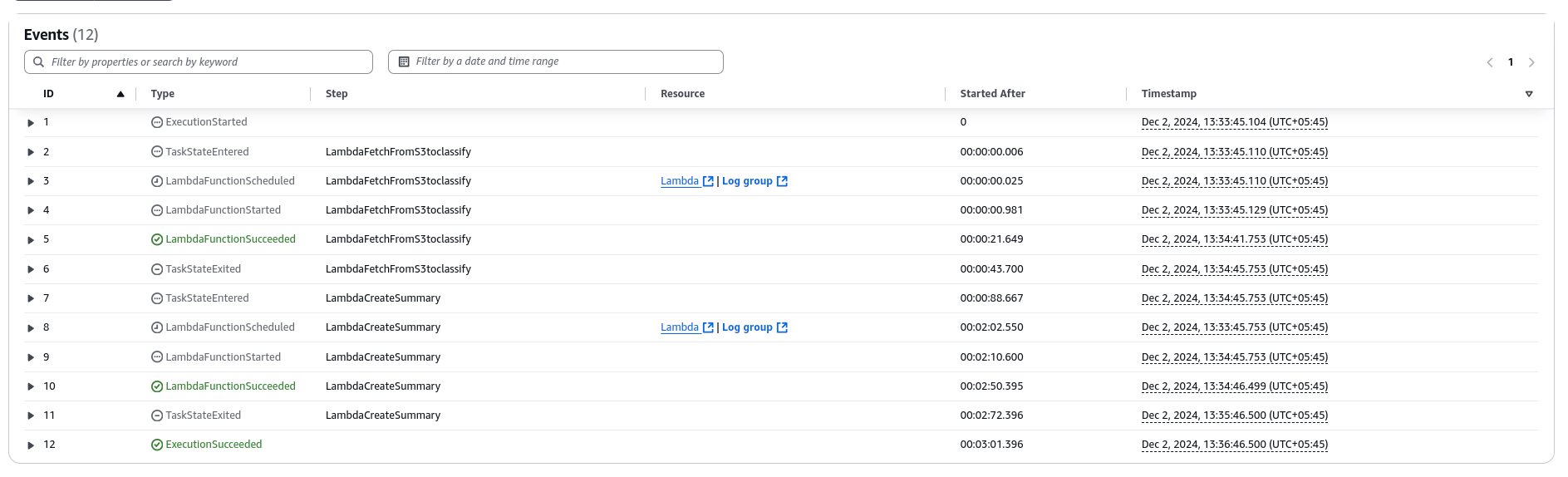Go to previous events page
Screen dimensions: 1568x477
tap(1490, 62)
